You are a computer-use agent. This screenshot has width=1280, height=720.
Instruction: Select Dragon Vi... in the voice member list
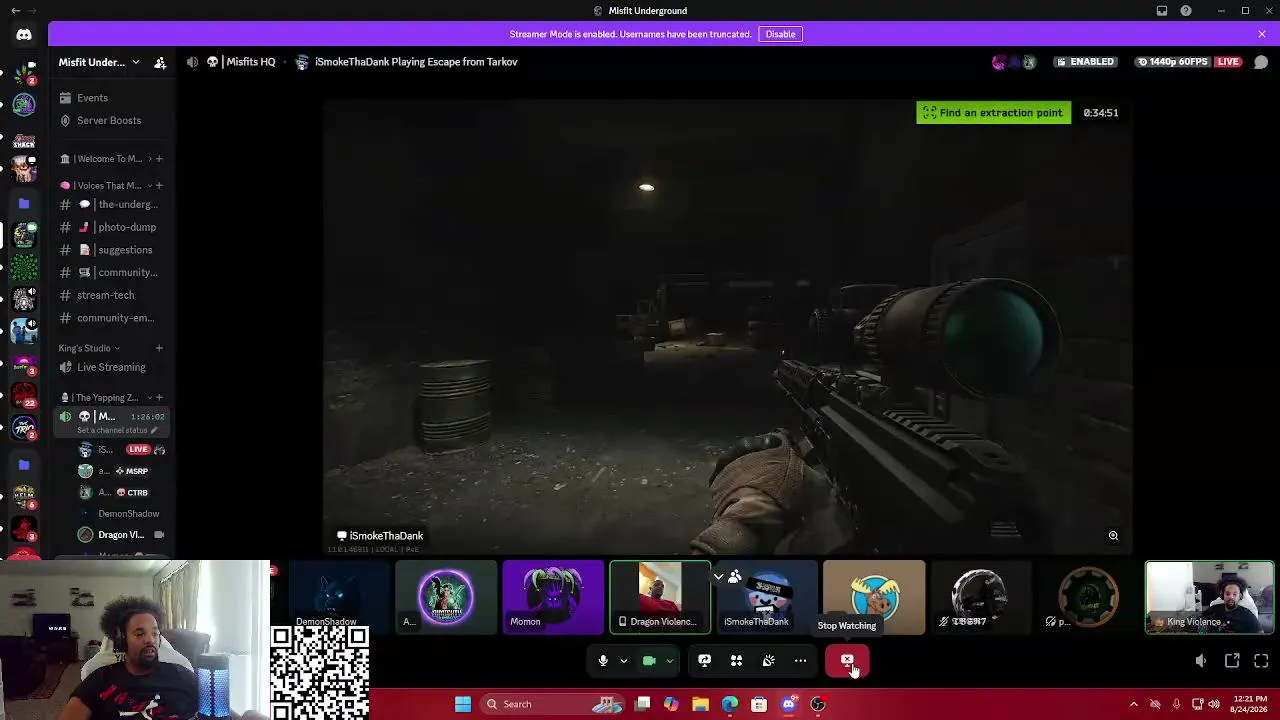(x=120, y=535)
